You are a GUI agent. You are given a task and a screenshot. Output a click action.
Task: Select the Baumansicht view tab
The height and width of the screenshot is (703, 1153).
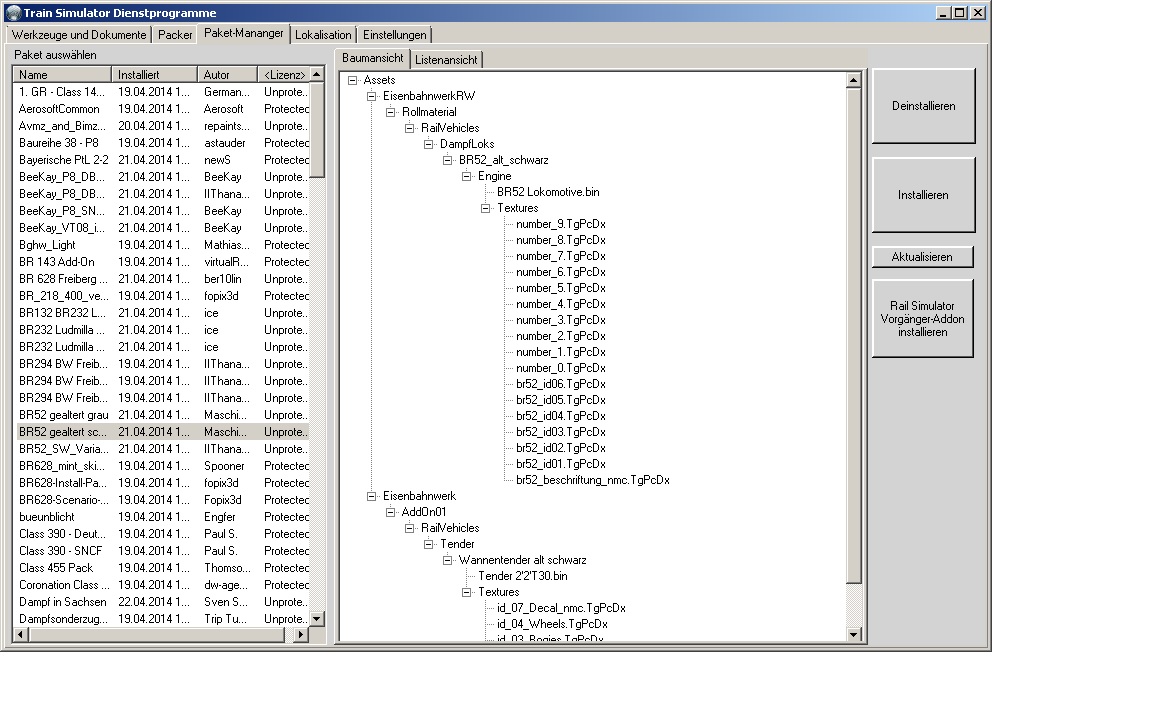373,58
